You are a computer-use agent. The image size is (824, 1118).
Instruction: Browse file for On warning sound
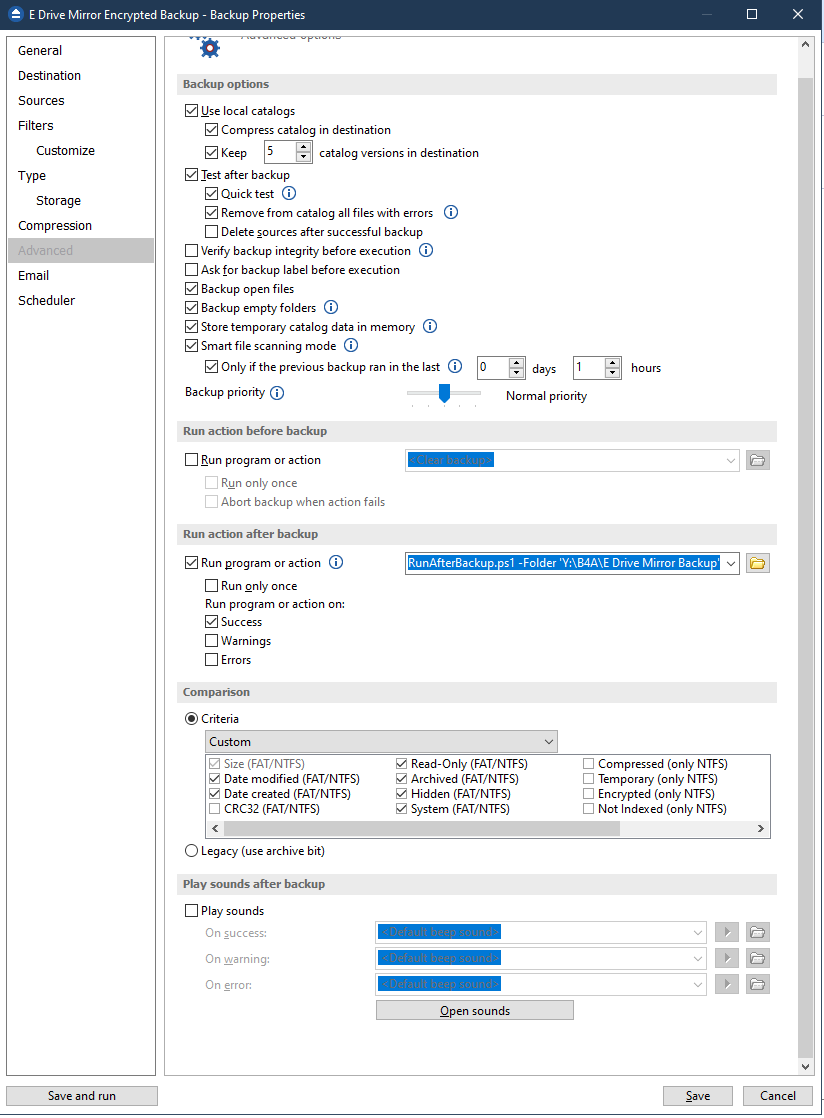pos(758,958)
